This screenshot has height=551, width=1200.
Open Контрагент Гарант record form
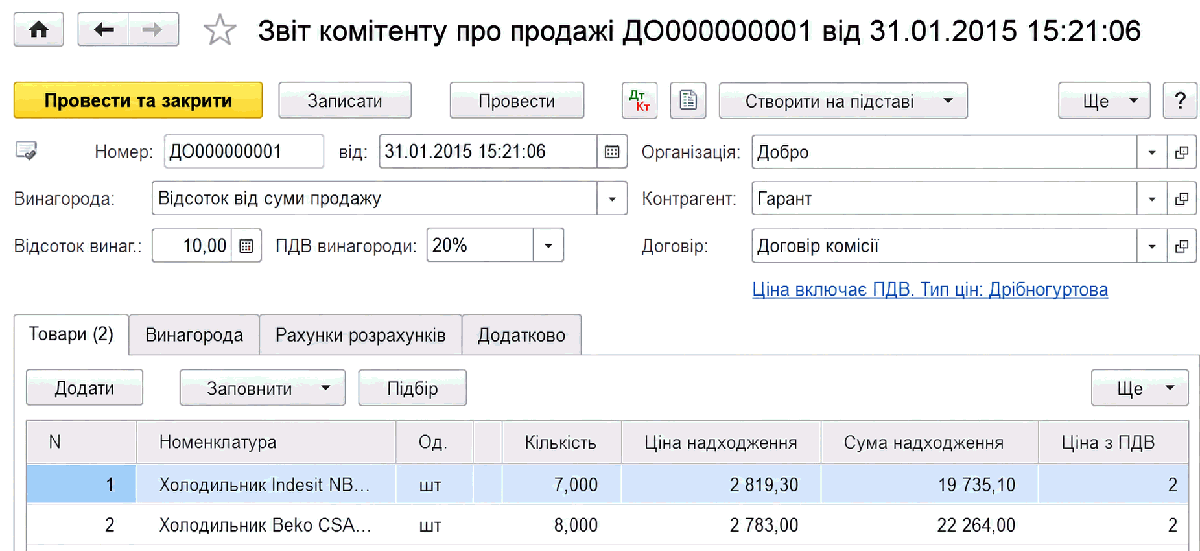(x=1180, y=198)
